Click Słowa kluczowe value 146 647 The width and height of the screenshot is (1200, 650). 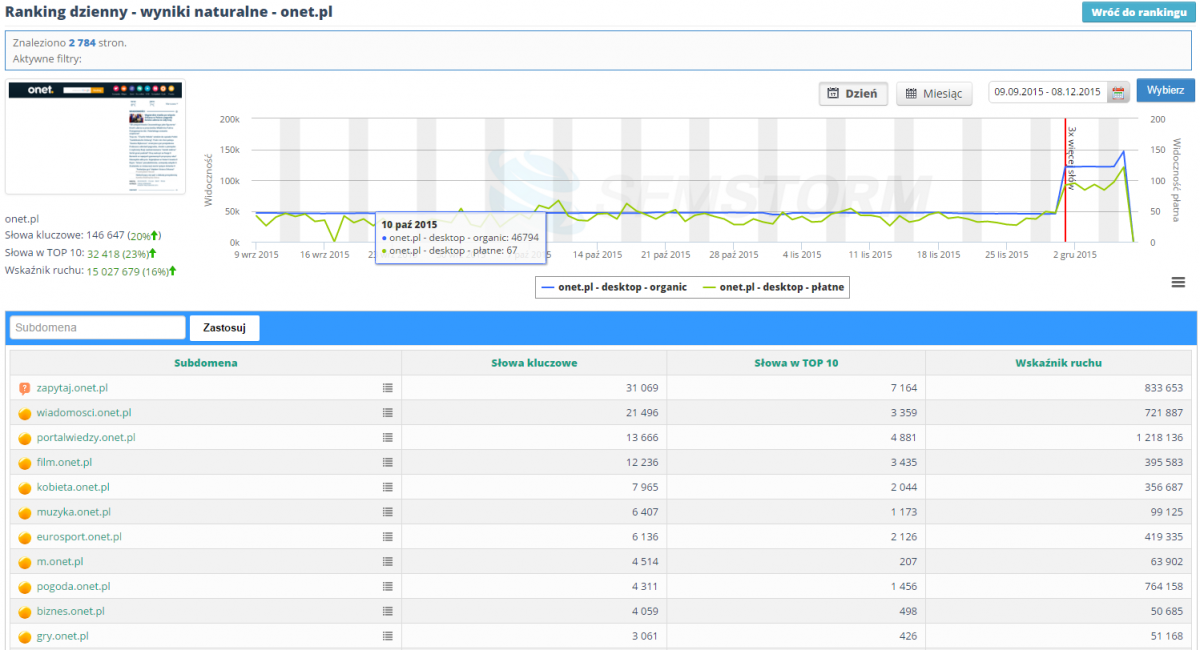[107, 236]
